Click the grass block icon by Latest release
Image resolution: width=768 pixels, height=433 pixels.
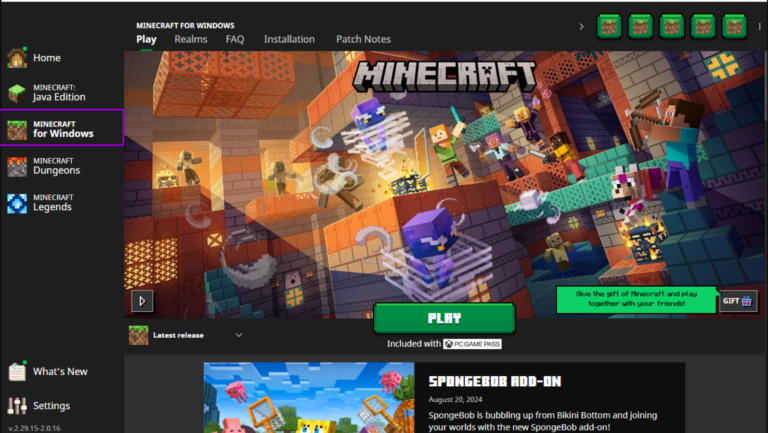point(138,336)
